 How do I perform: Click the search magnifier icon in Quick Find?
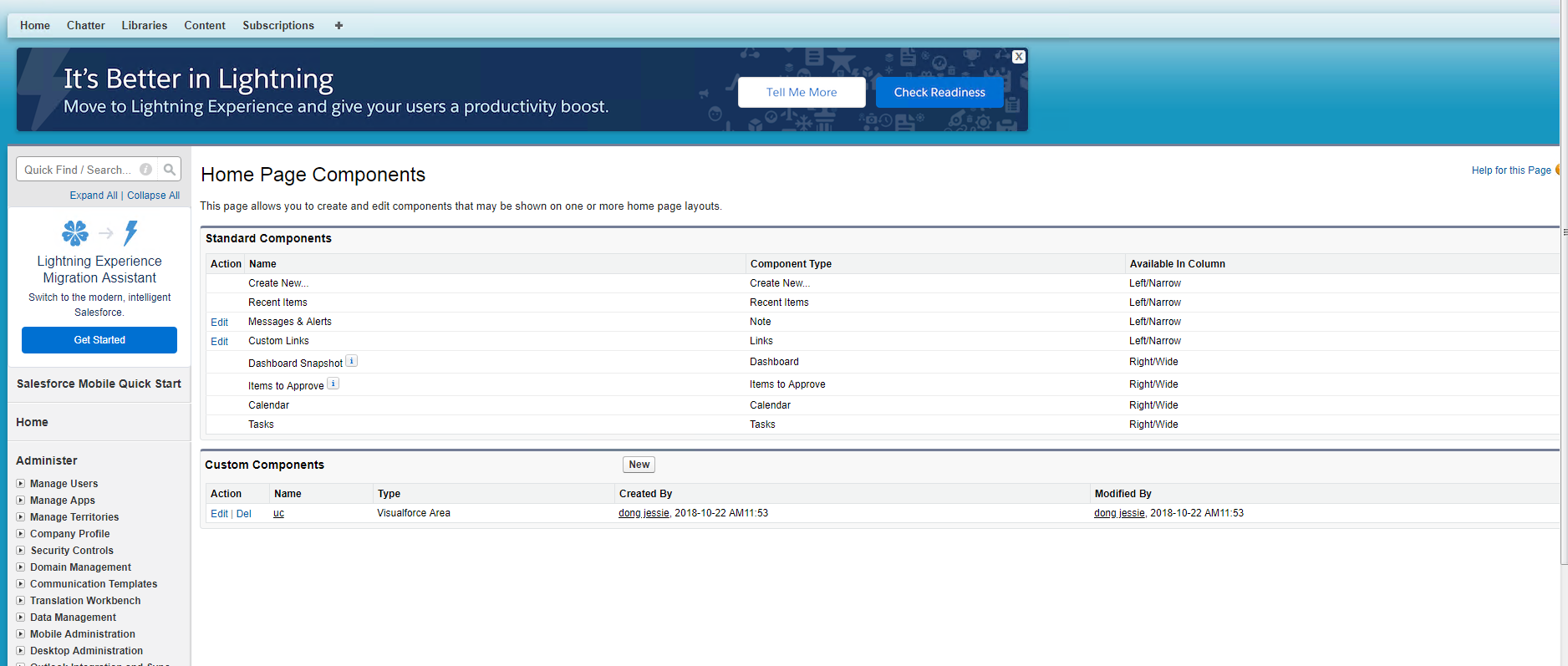170,170
